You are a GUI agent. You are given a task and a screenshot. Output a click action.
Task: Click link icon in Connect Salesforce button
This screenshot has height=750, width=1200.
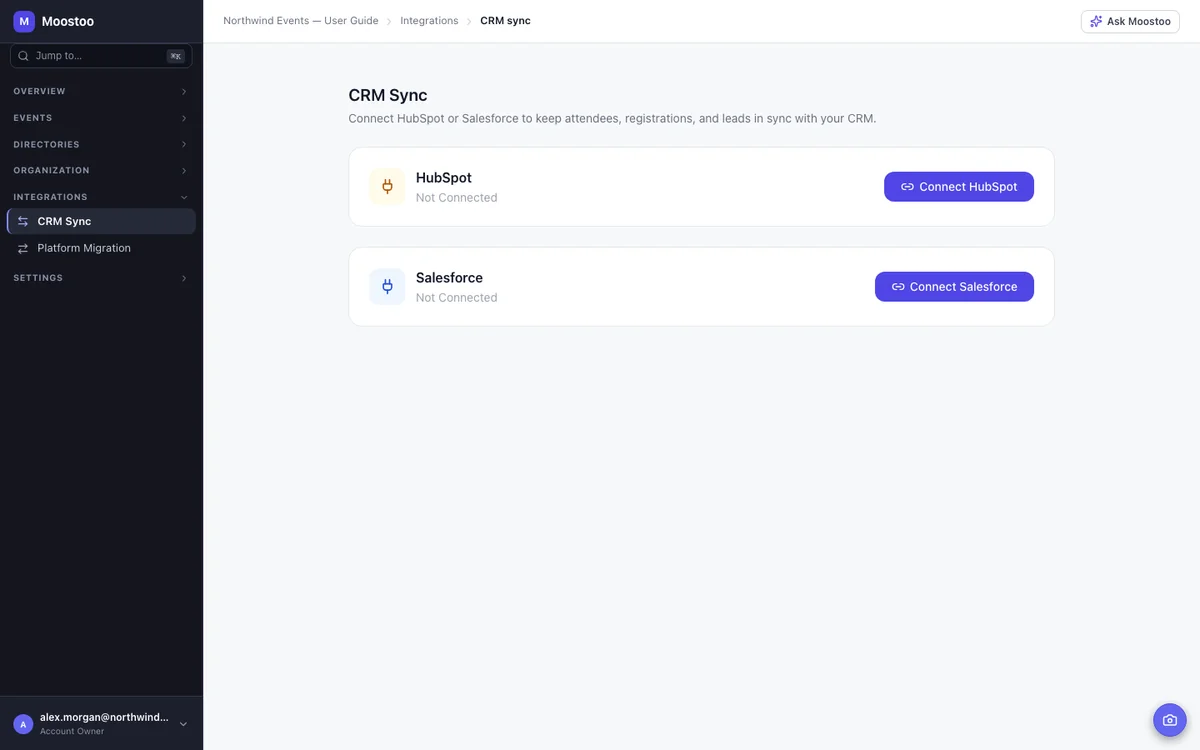point(898,287)
